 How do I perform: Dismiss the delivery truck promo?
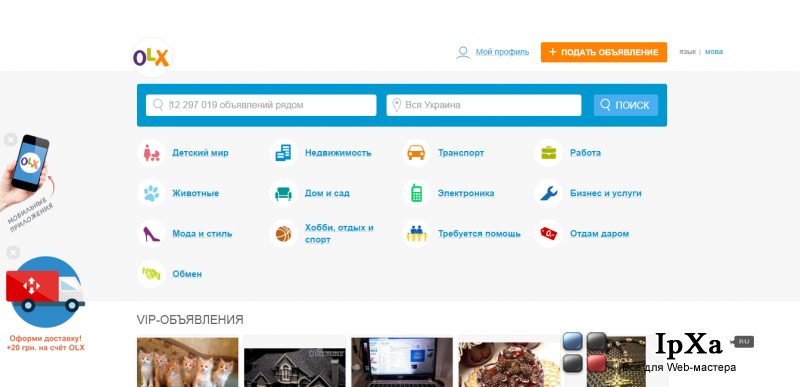coord(13,252)
